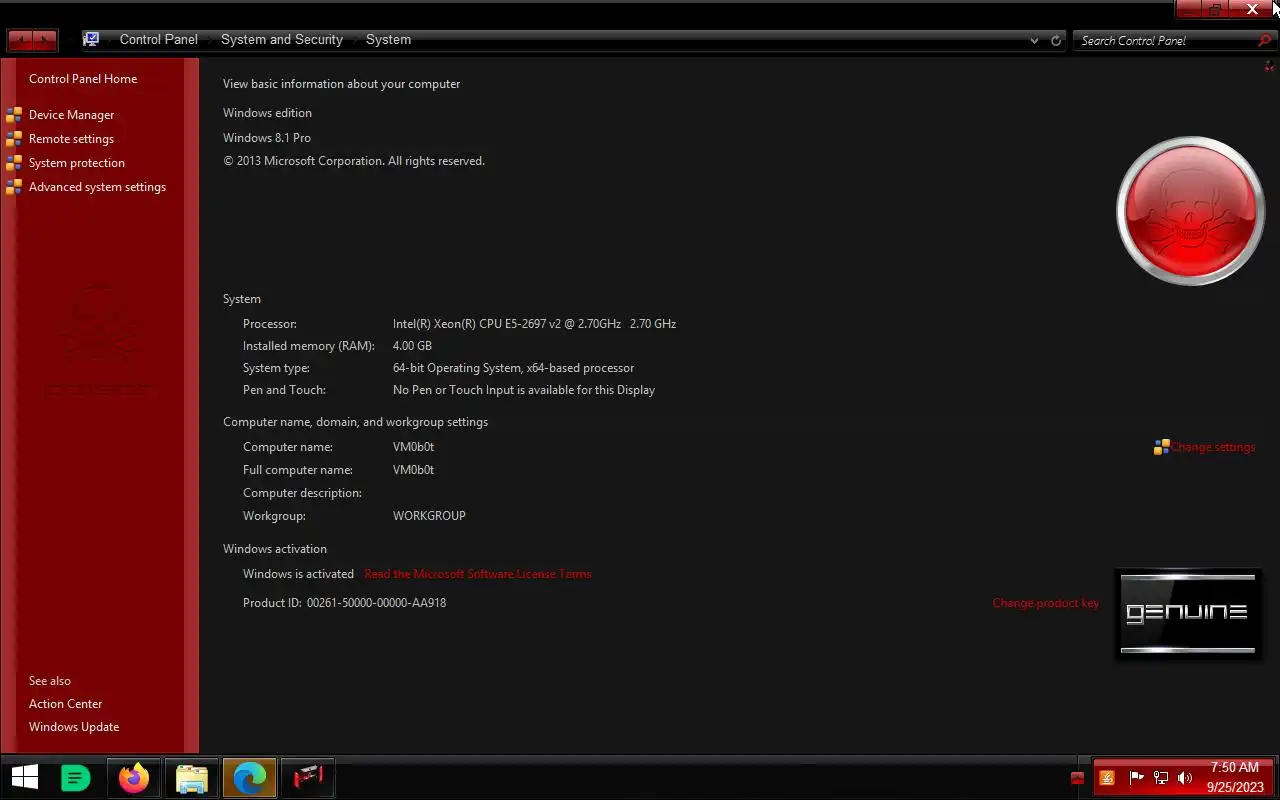Launch Firefox from the taskbar
The width and height of the screenshot is (1280, 800).
pos(133,777)
